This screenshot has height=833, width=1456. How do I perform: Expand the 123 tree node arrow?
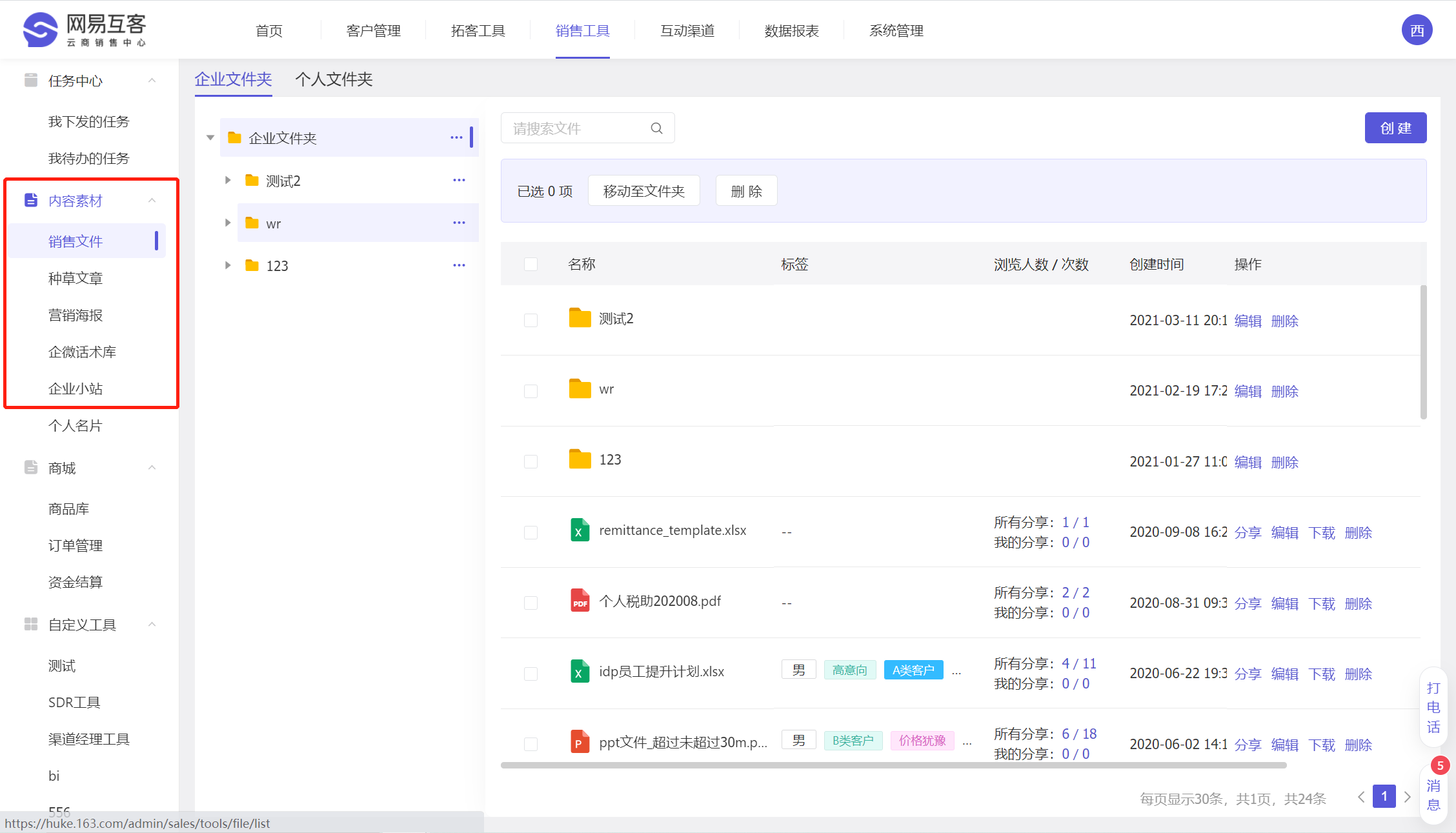tap(228, 265)
